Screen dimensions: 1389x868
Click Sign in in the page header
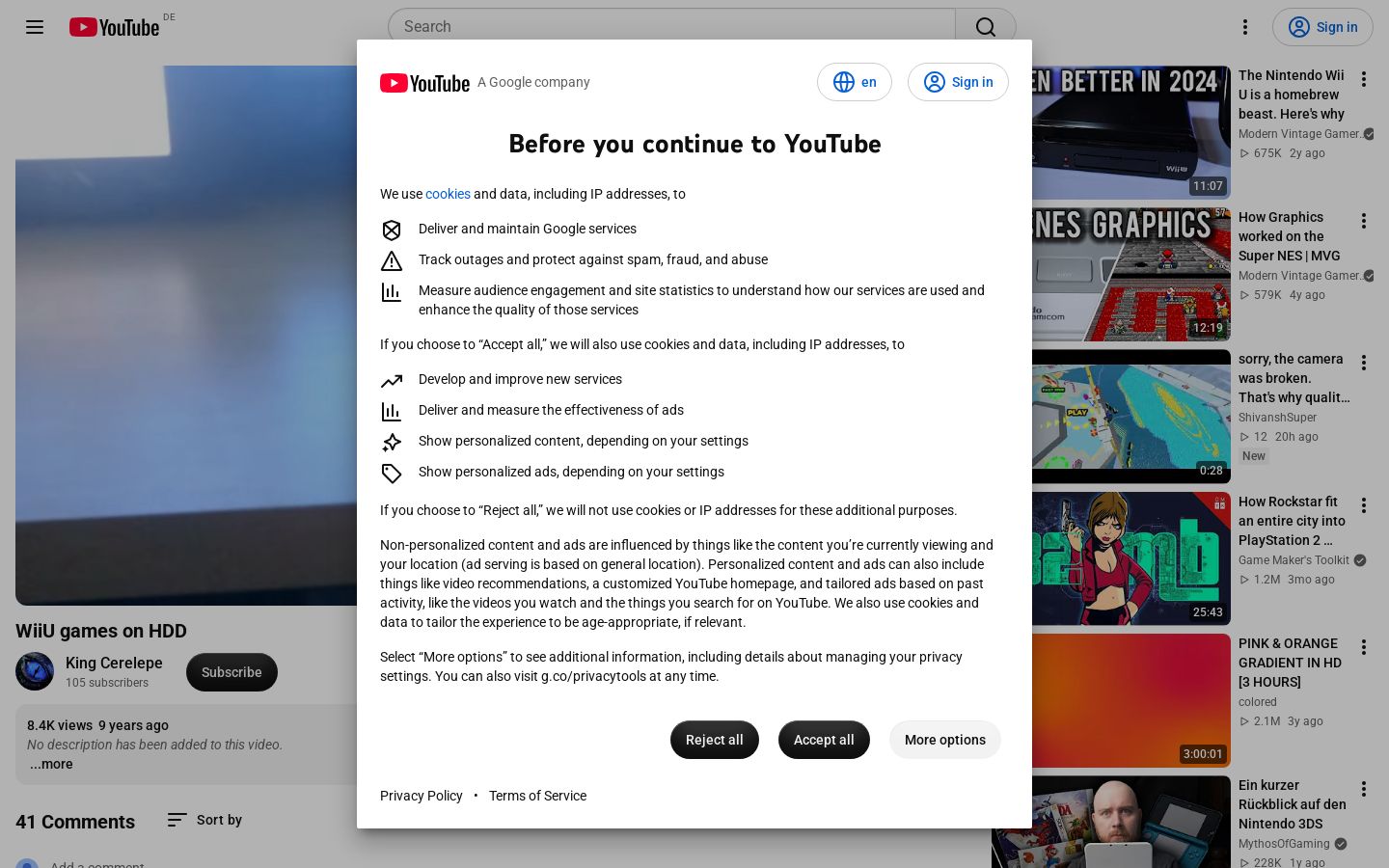(1322, 27)
